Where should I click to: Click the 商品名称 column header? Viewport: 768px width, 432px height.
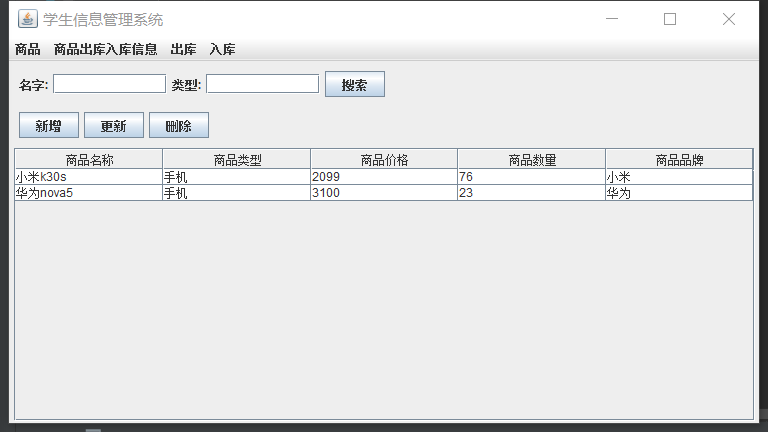pyautogui.click(x=89, y=159)
